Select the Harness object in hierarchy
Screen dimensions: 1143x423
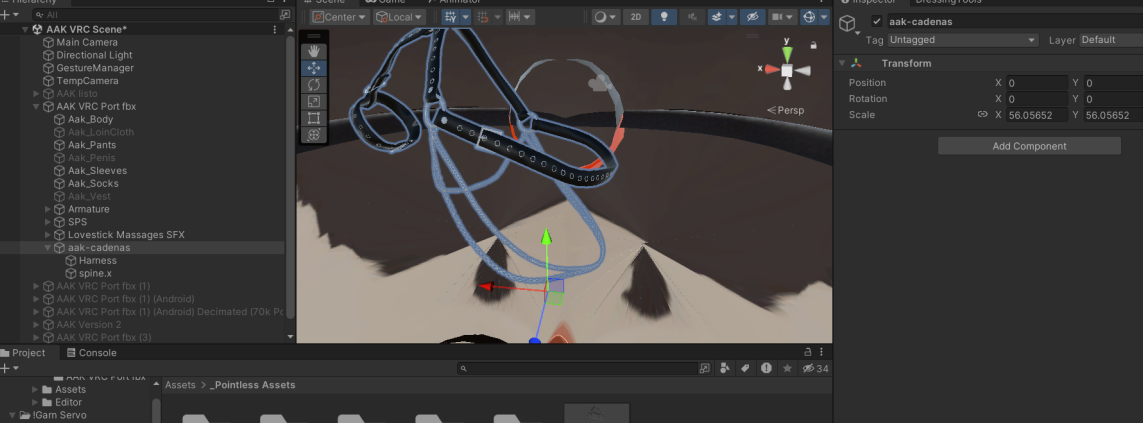click(98, 260)
